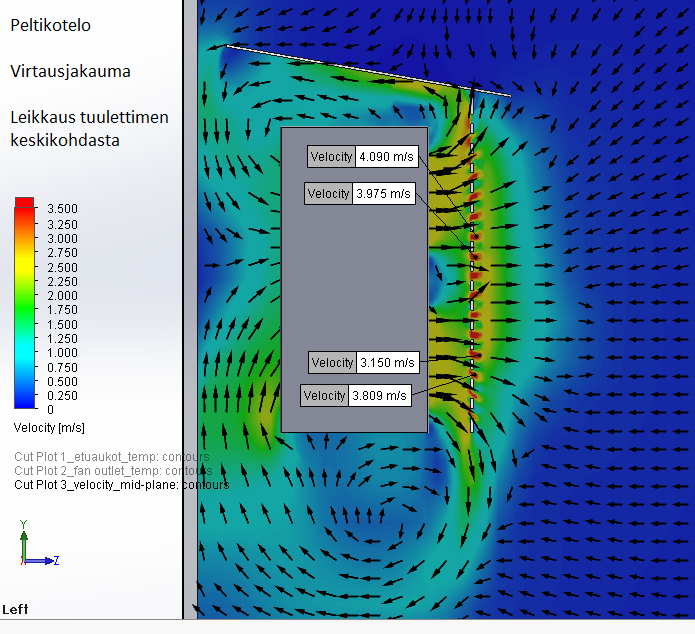Click the Left view orientation label

[x=15, y=609]
